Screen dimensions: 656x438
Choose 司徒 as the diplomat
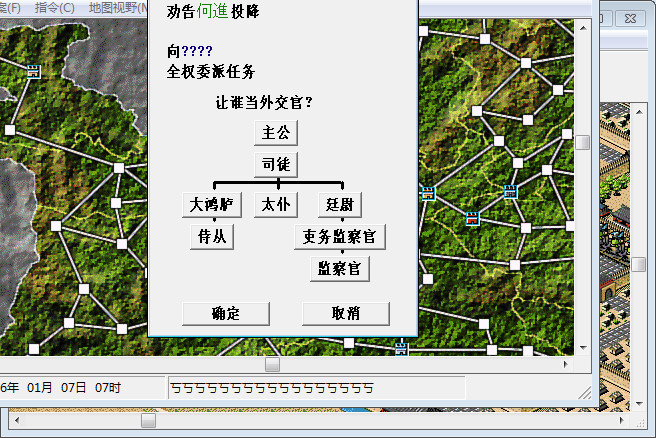coord(276,164)
